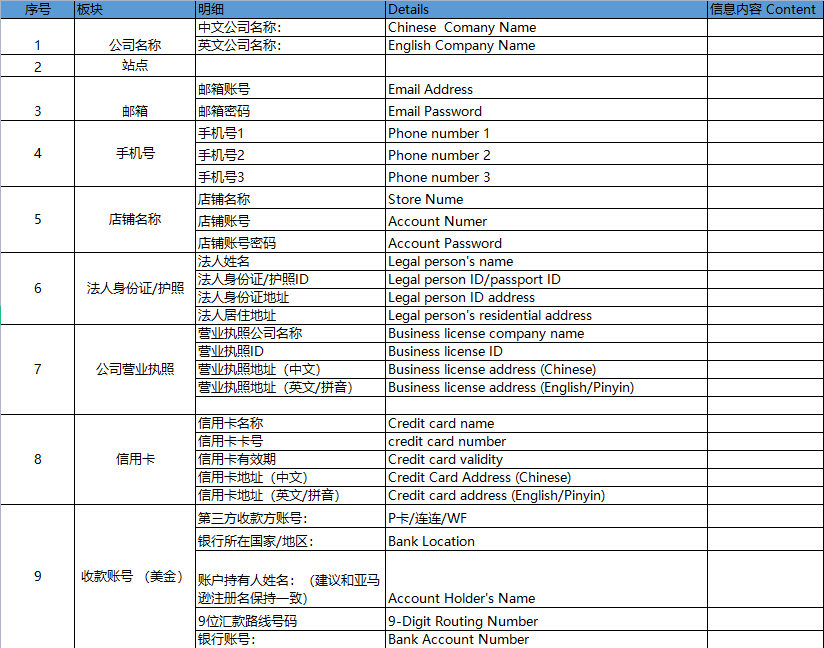This screenshot has width=824, height=648.
Task: Click the Content cell for Email Address row
Action: tap(766, 88)
